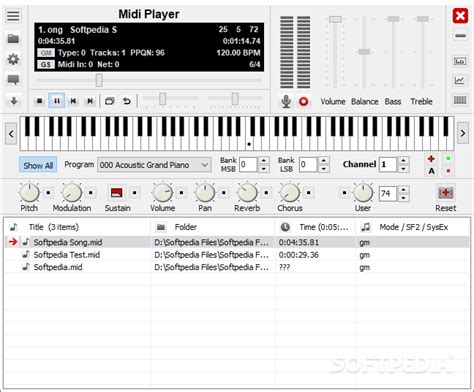The image size is (474, 392).
Task: Decrease Bank MSB value
Action: point(264,169)
